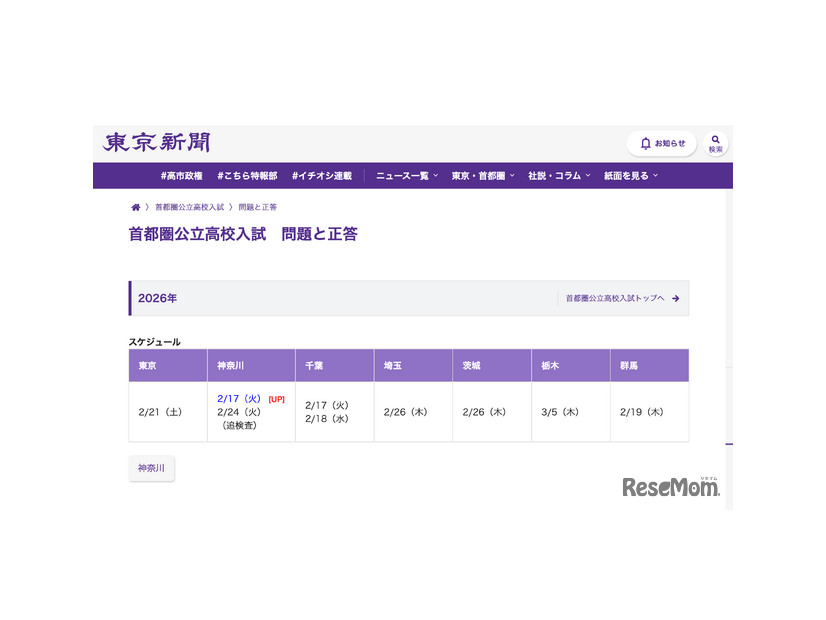
Task: Open the 2/17（火） Kanagawa exam link
Action: [x=239, y=399]
